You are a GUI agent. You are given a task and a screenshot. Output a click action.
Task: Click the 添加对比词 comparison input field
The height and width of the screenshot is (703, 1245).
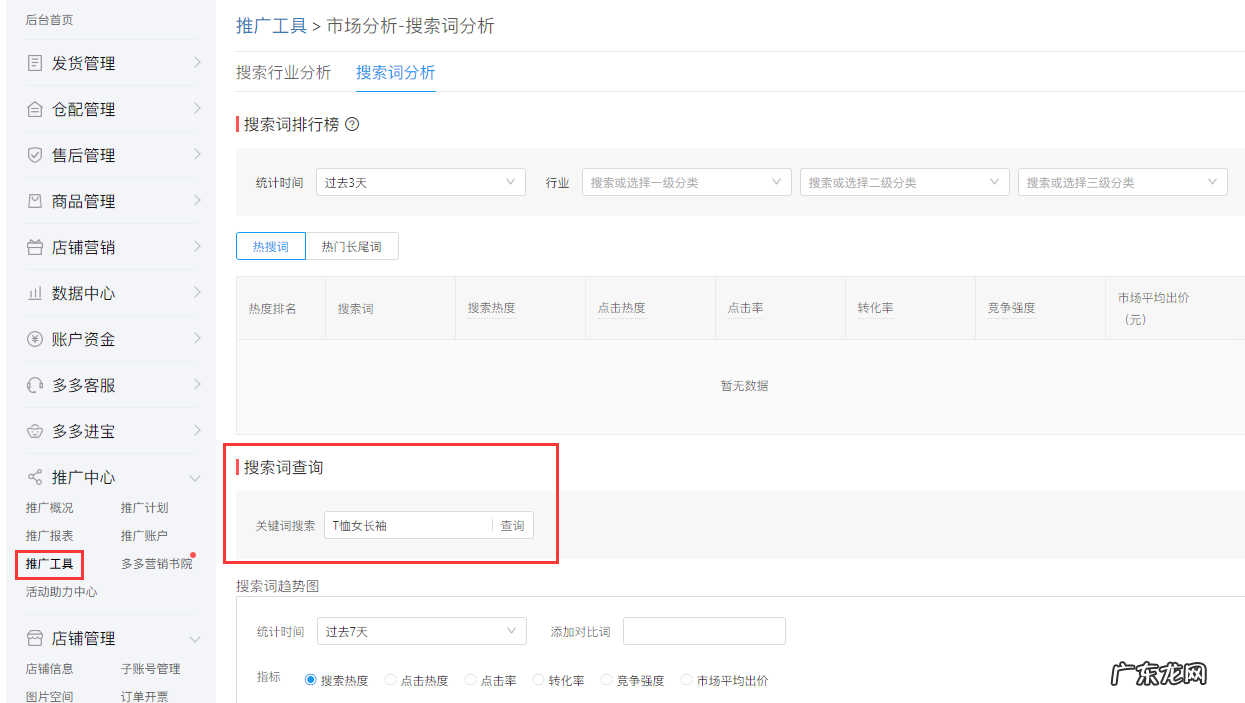coord(704,631)
